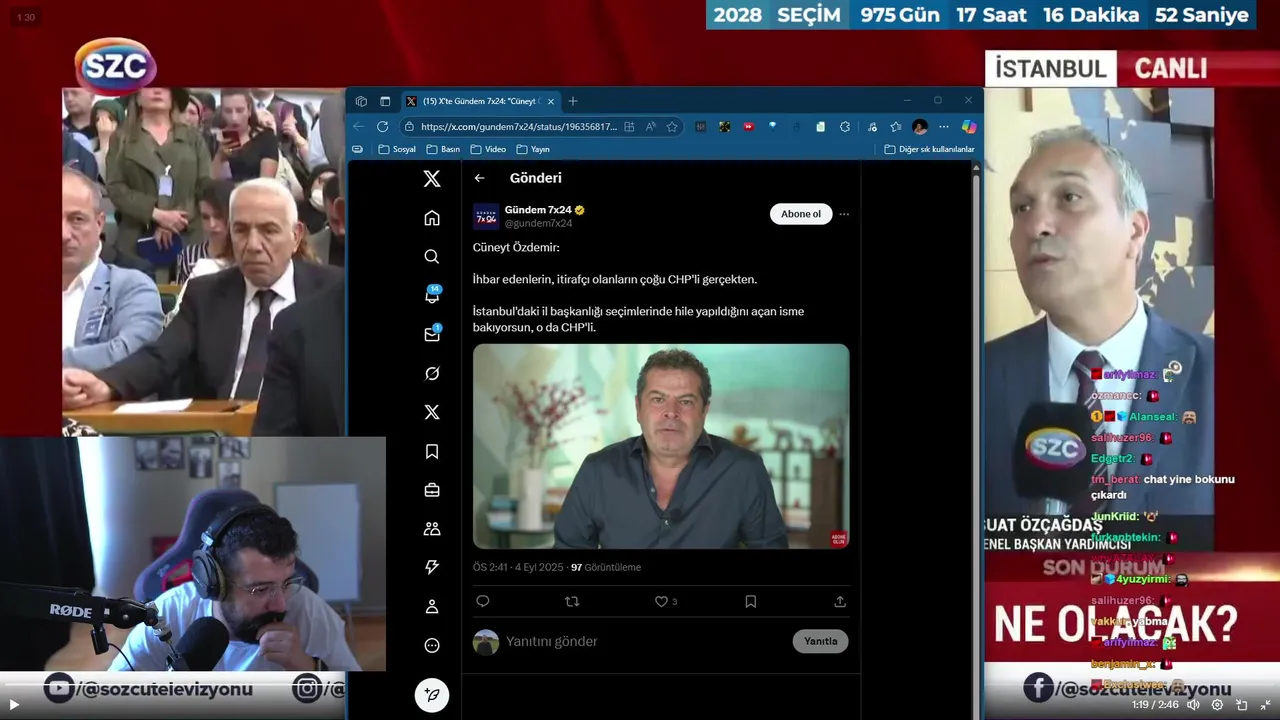
Task: Compose a new post with the feather button
Action: [x=432, y=694]
